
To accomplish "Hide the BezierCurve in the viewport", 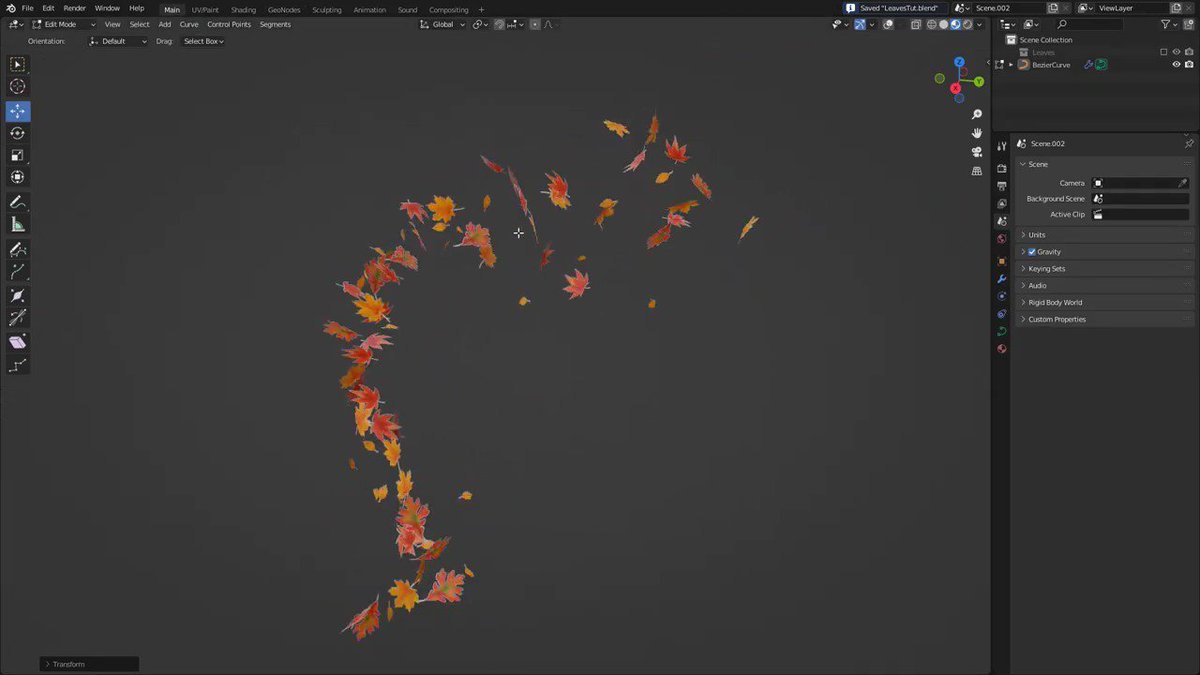I will [1176, 64].
